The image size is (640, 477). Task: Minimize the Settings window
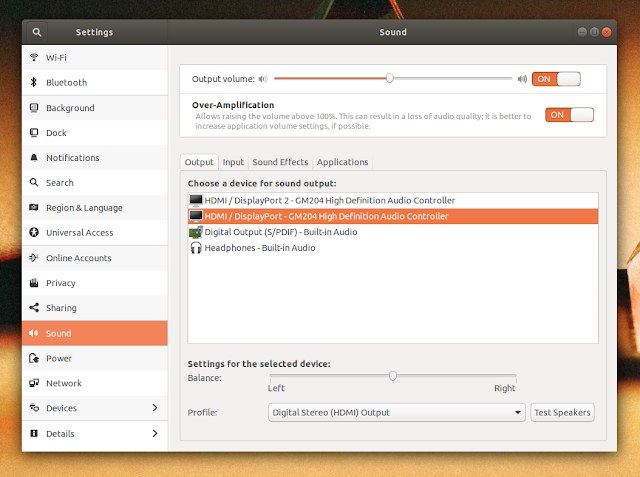582,32
